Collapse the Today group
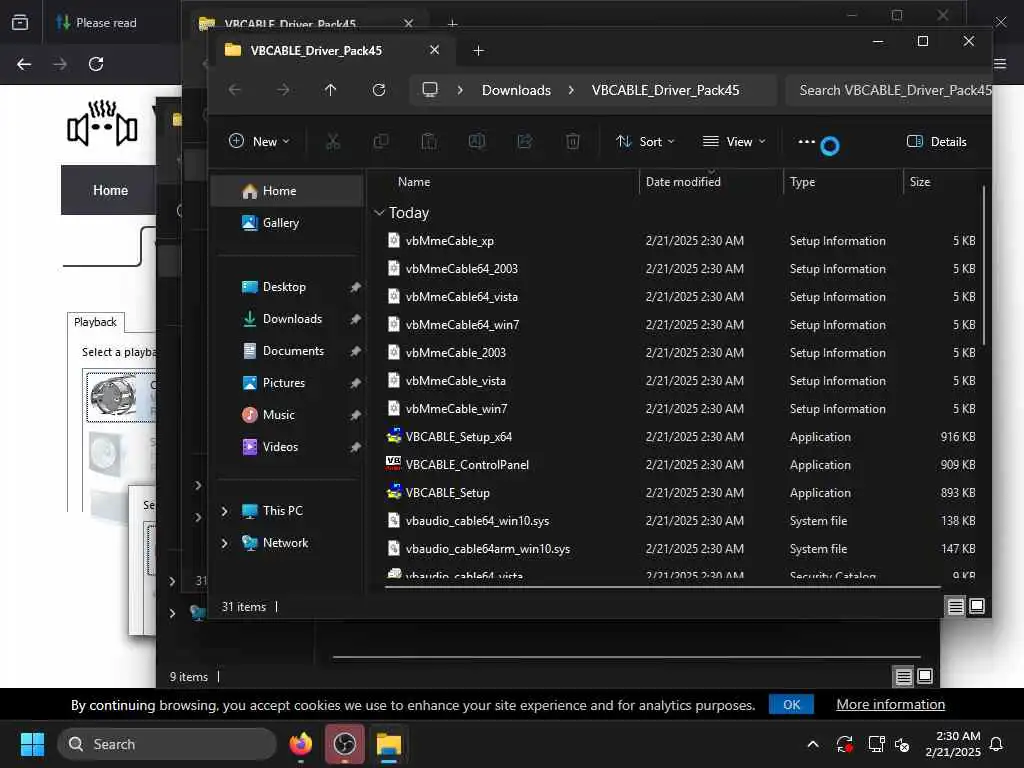 pyautogui.click(x=379, y=213)
